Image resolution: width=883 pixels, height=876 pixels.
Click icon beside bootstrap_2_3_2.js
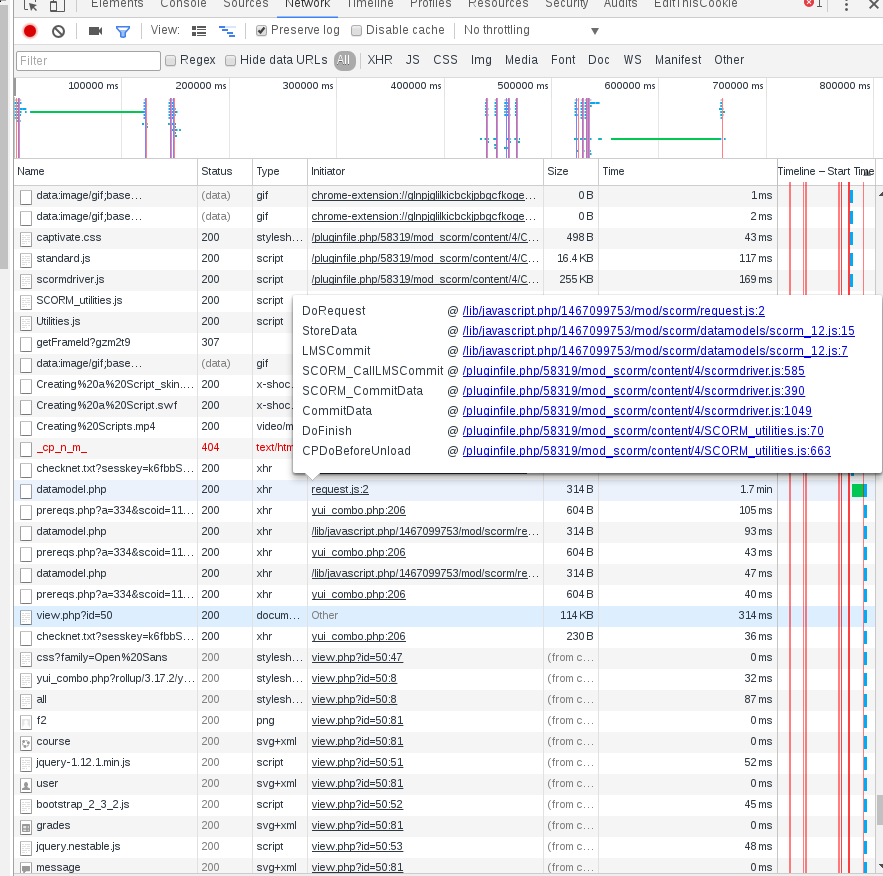[x=25, y=806]
